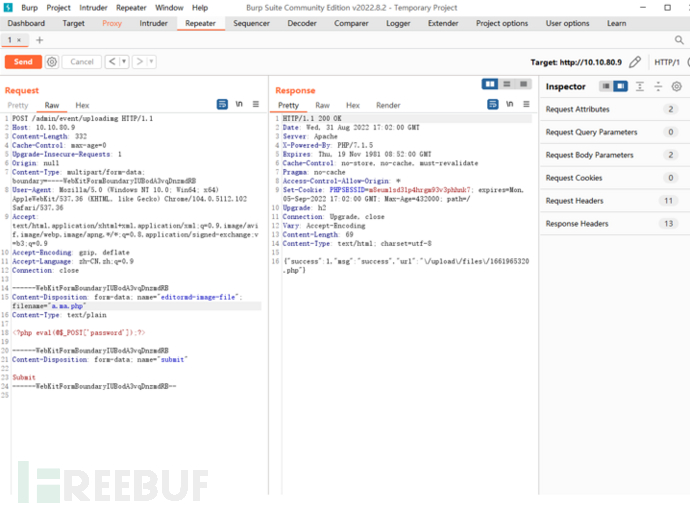The width and height of the screenshot is (690, 510).
Task: Click Inspector expand all sections icon
Action: pyautogui.click(x=640, y=87)
